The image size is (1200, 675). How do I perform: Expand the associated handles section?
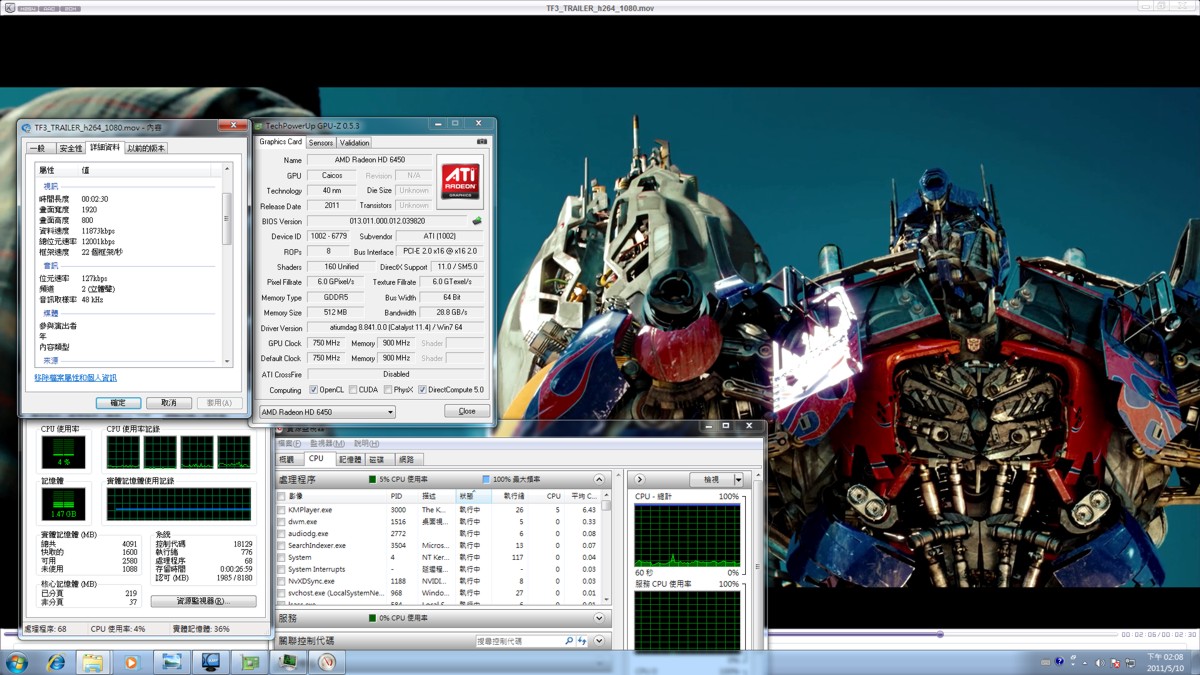[x=599, y=641]
